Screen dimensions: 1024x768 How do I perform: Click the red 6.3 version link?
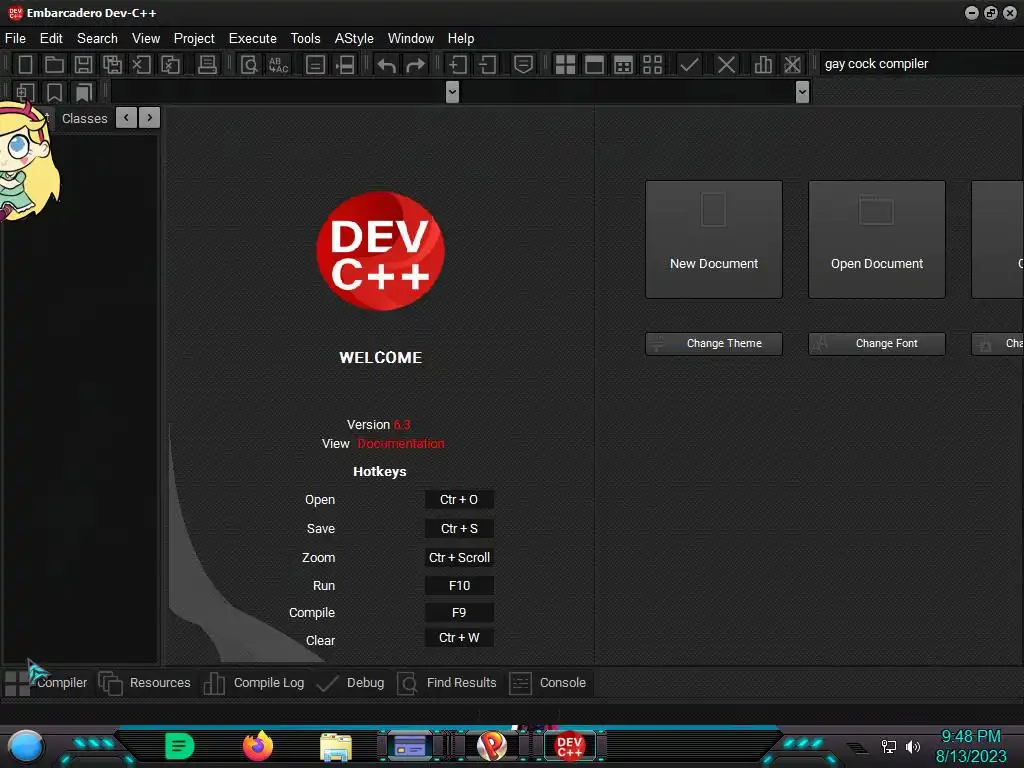click(402, 424)
